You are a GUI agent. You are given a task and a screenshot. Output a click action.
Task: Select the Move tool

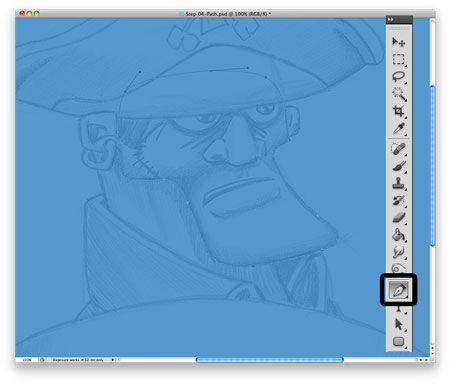coord(399,42)
